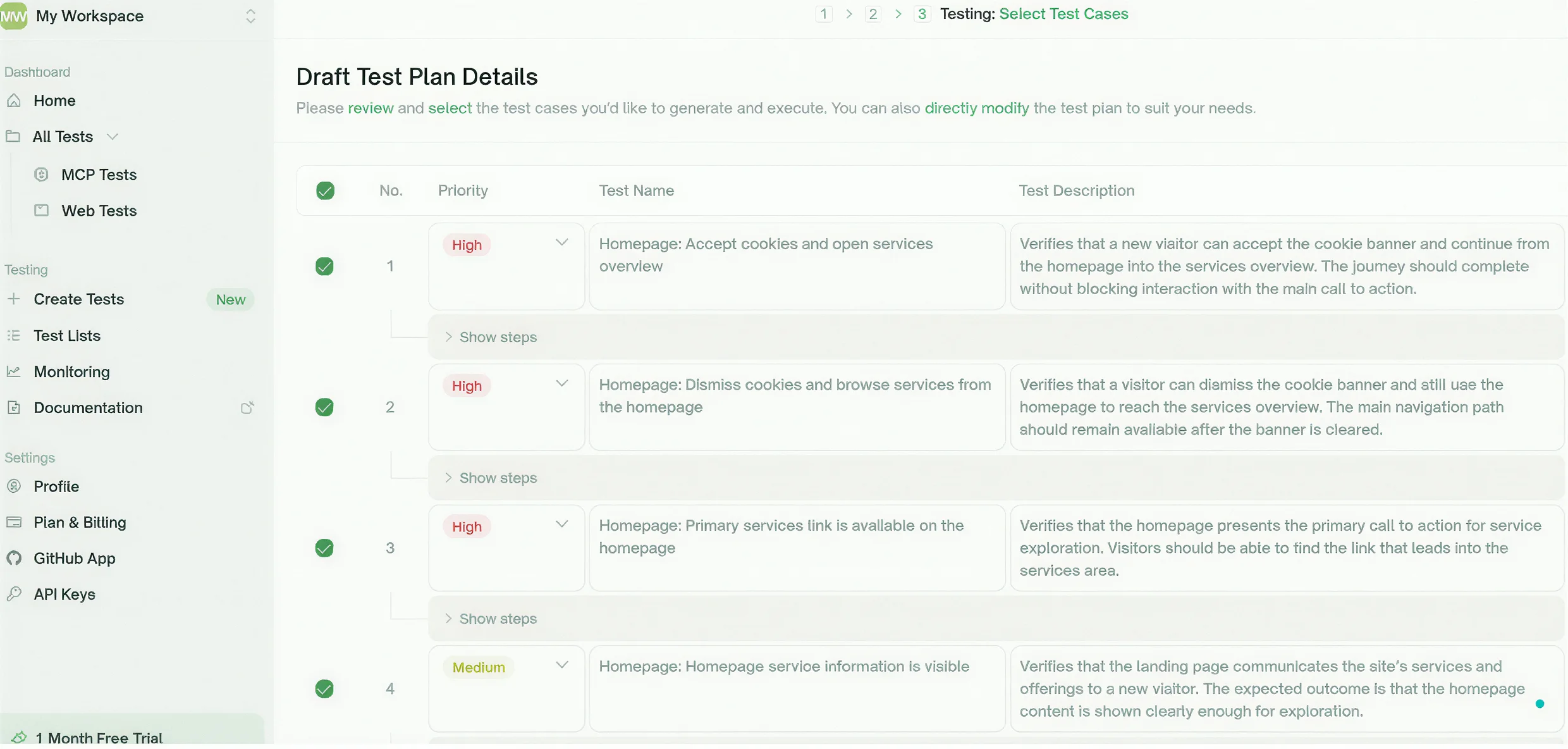This screenshot has height=749, width=1568.
Task: Open the Monitoring page
Action: (x=71, y=371)
